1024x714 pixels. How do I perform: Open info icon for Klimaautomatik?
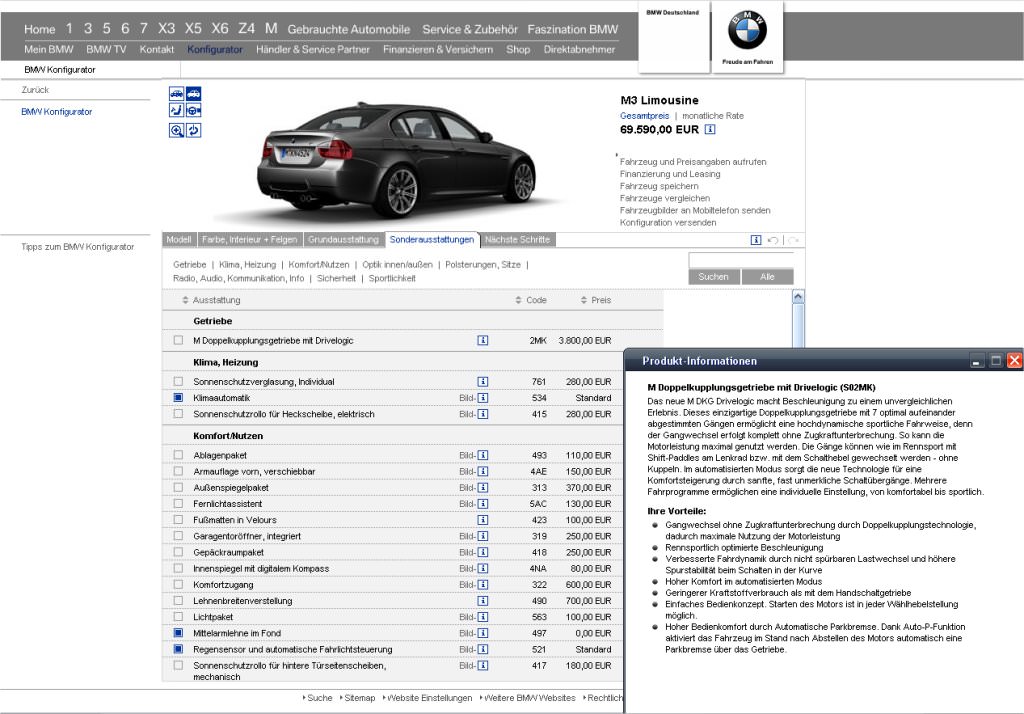(x=483, y=398)
